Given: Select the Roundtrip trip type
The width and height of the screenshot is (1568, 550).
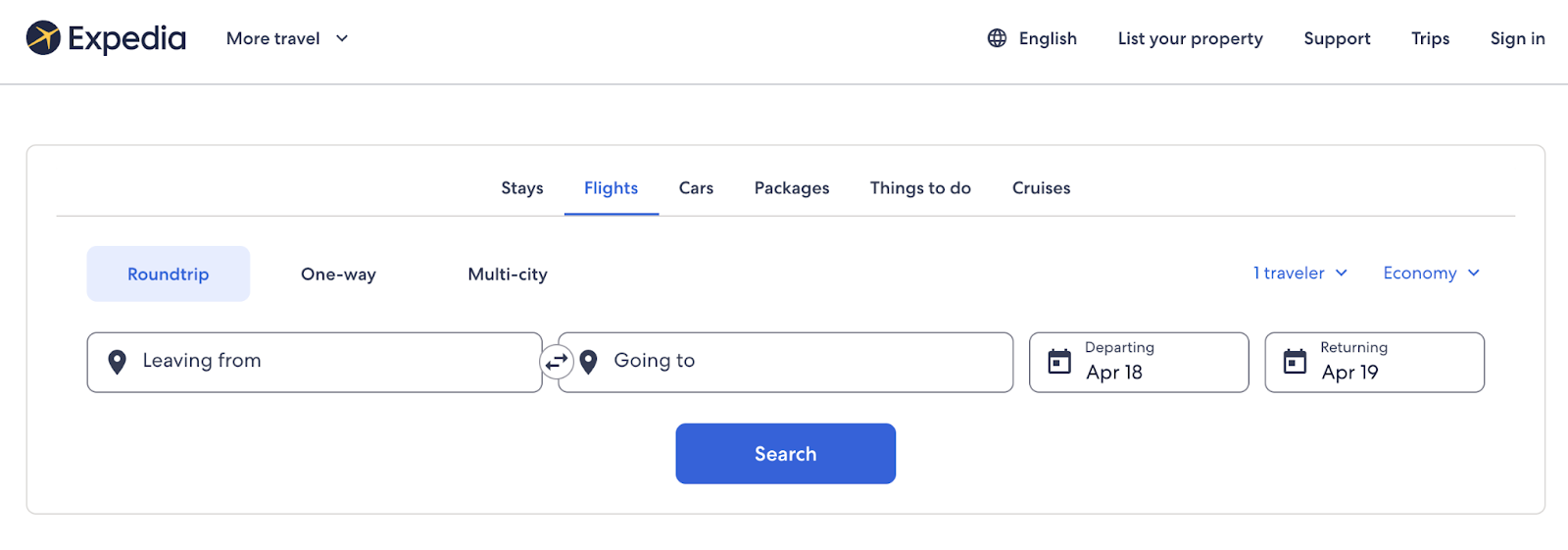Looking at the screenshot, I should pos(168,275).
